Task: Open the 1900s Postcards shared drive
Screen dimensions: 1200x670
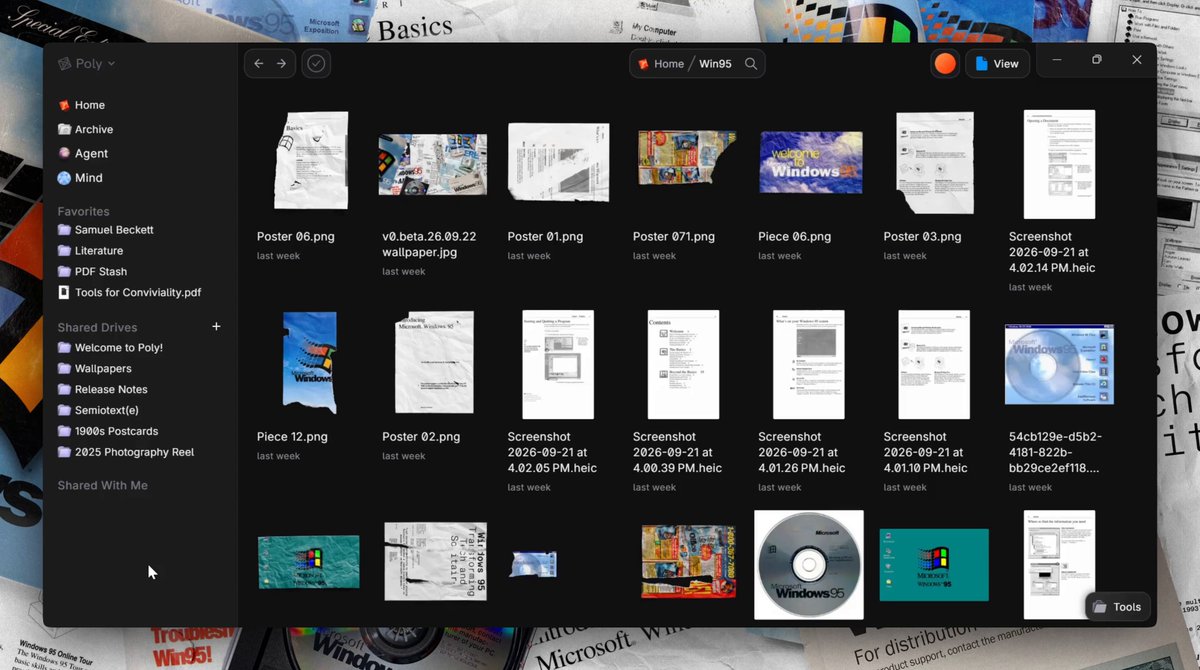Action: click(x=108, y=432)
